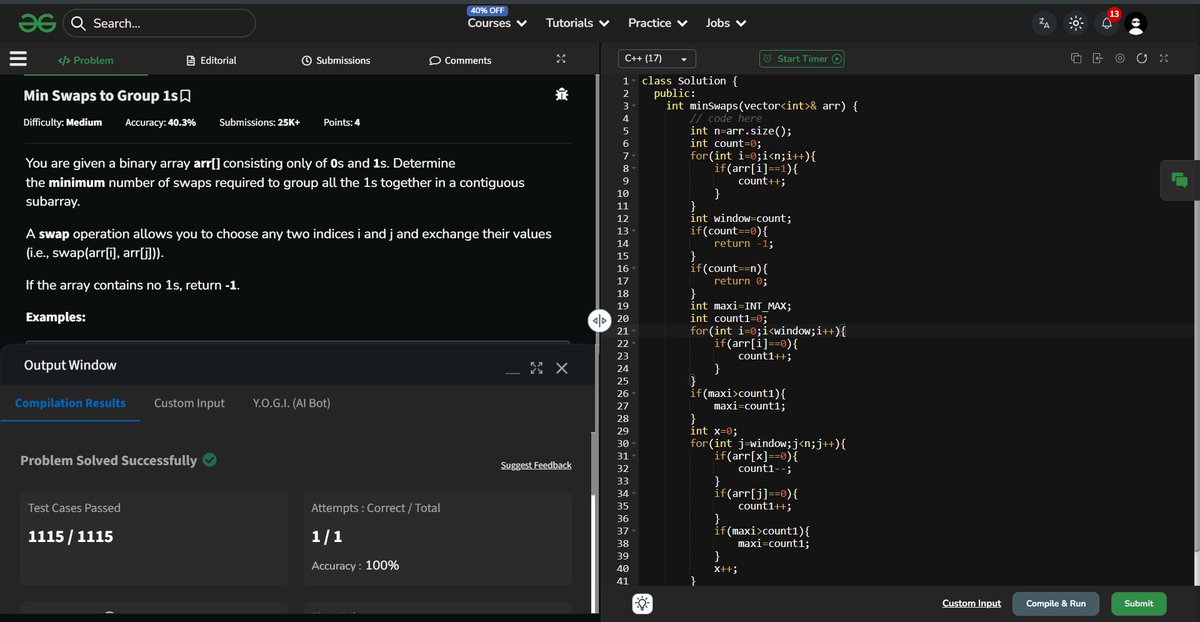Viewport: 1200px width, 622px height.
Task: Switch to the Editorial tab
Action: pyautogui.click(x=211, y=59)
